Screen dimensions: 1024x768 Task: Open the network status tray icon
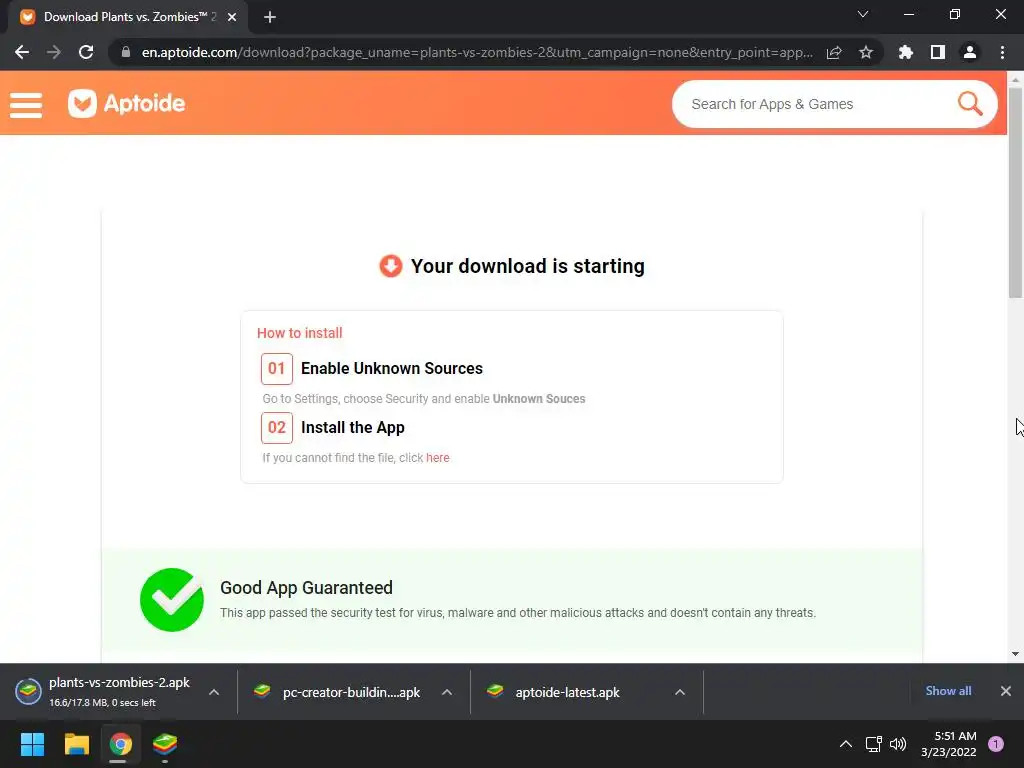[x=873, y=744]
